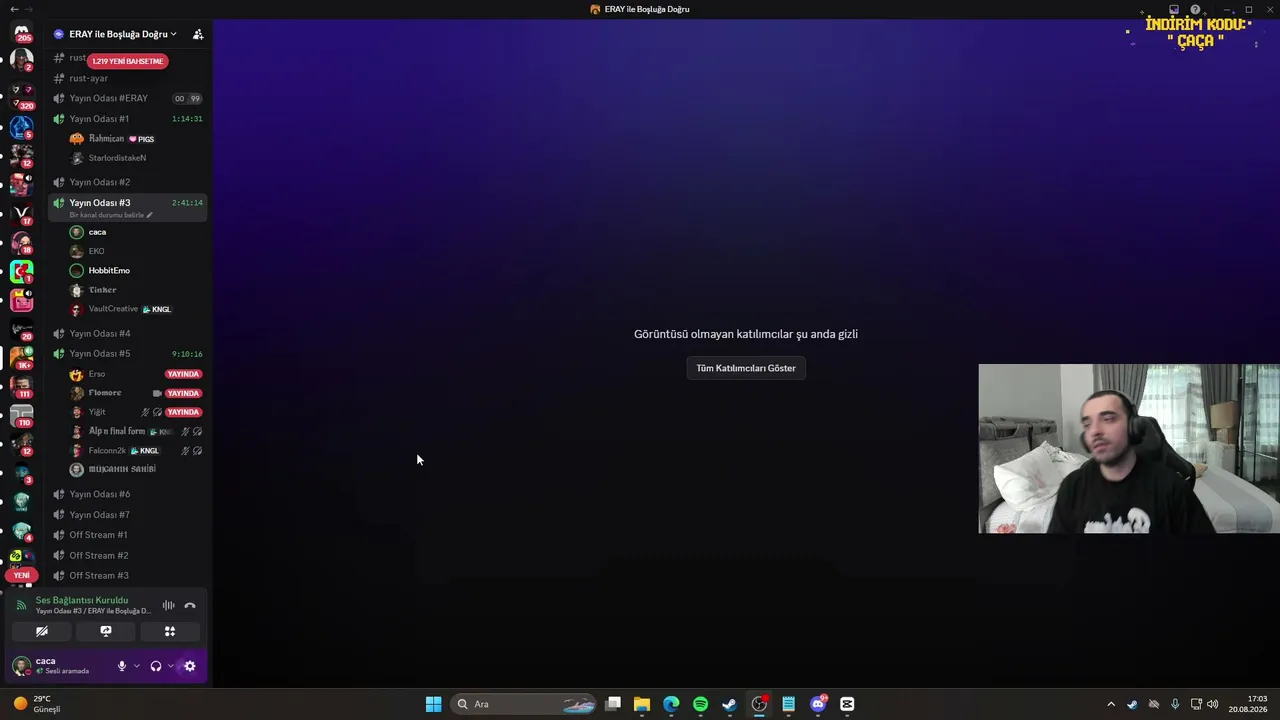
Task: Open CapCut from taskbar
Action: pyautogui.click(x=847, y=704)
